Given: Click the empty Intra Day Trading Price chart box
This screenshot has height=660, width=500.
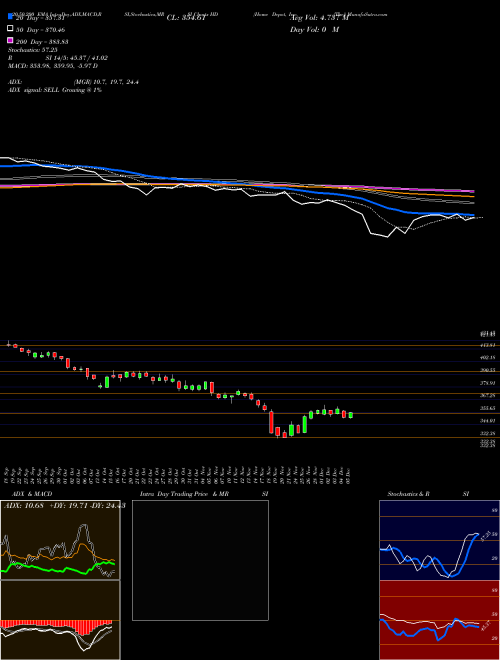Looking at the screenshot, I should (200, 560).
